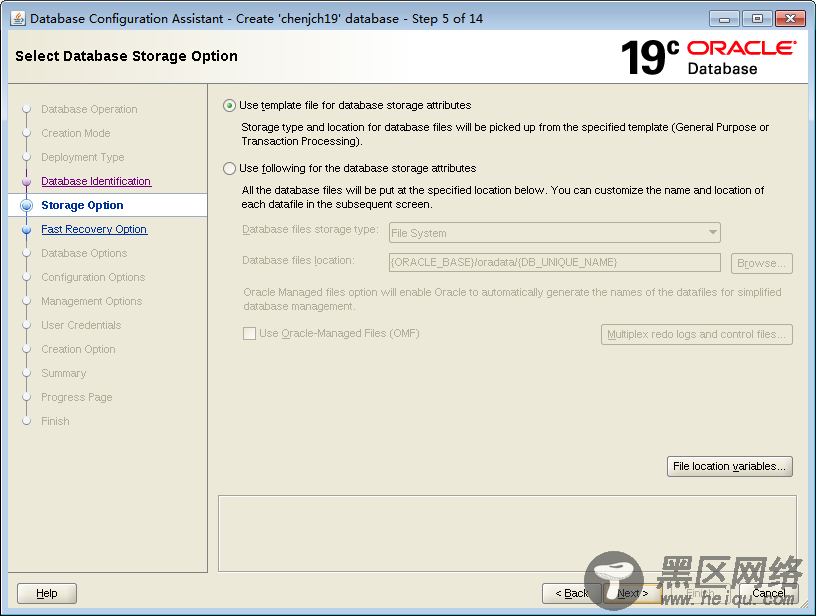Open File location variables dialog
The height and width of the screenshot is (616, 816).
coord(730,467)
